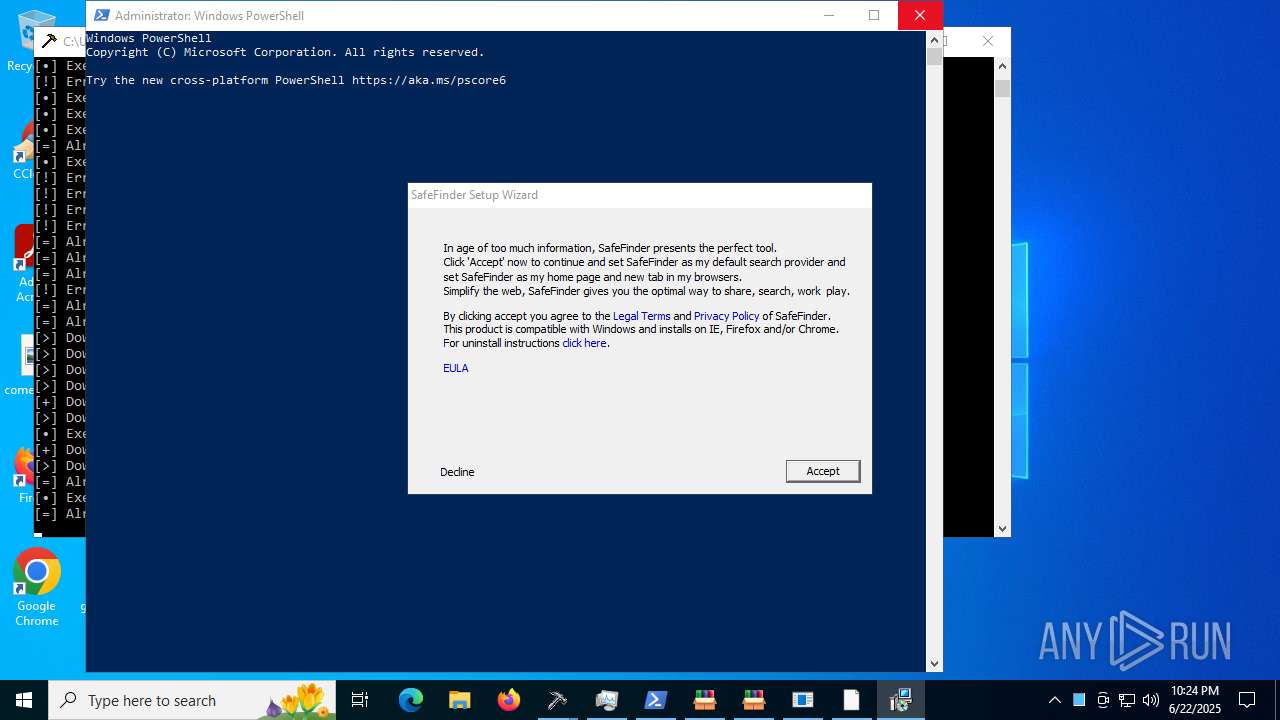Click the SafeFinder Setup Wizard title
Viewport: 1280px width, 720px height.
(474, 195)
